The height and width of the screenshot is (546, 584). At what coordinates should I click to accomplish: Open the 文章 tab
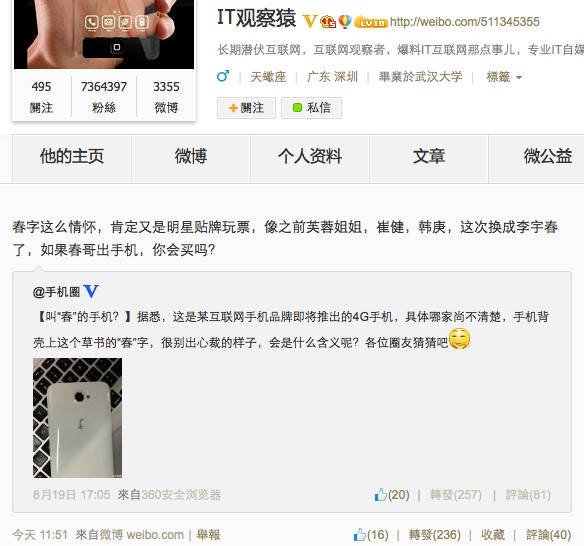coord(429,156)
